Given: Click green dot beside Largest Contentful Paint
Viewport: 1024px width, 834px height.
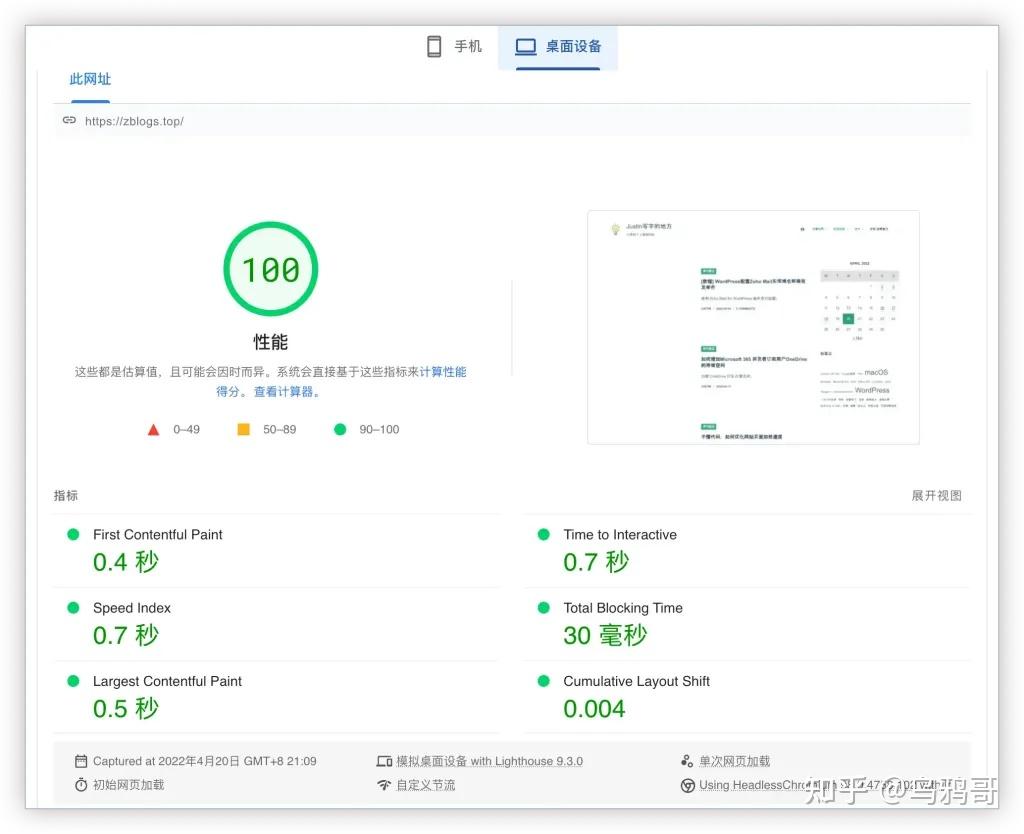Looking at the screenshot, I should click(x=73, y=681).
